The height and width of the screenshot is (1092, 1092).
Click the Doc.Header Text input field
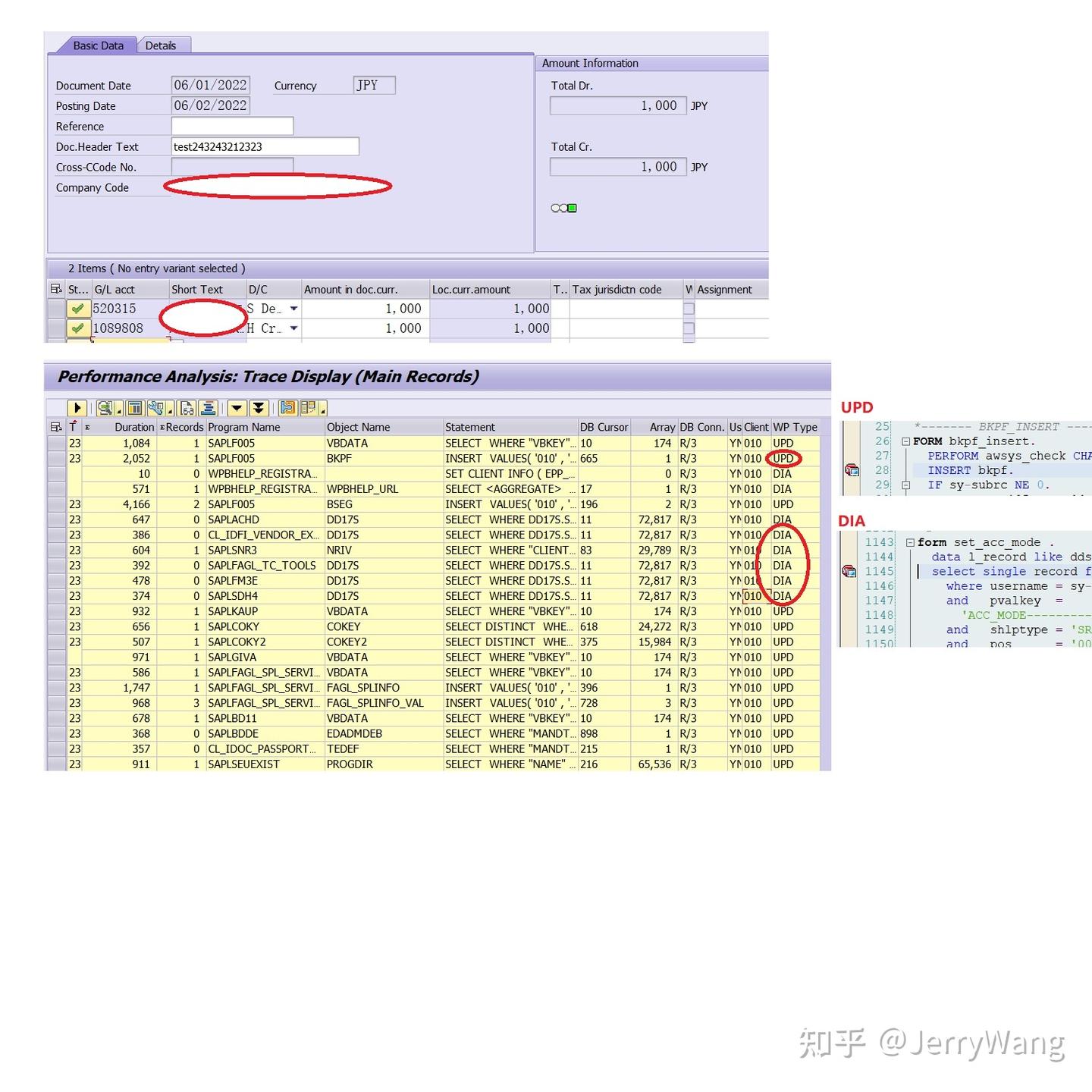tap(265, 146)
